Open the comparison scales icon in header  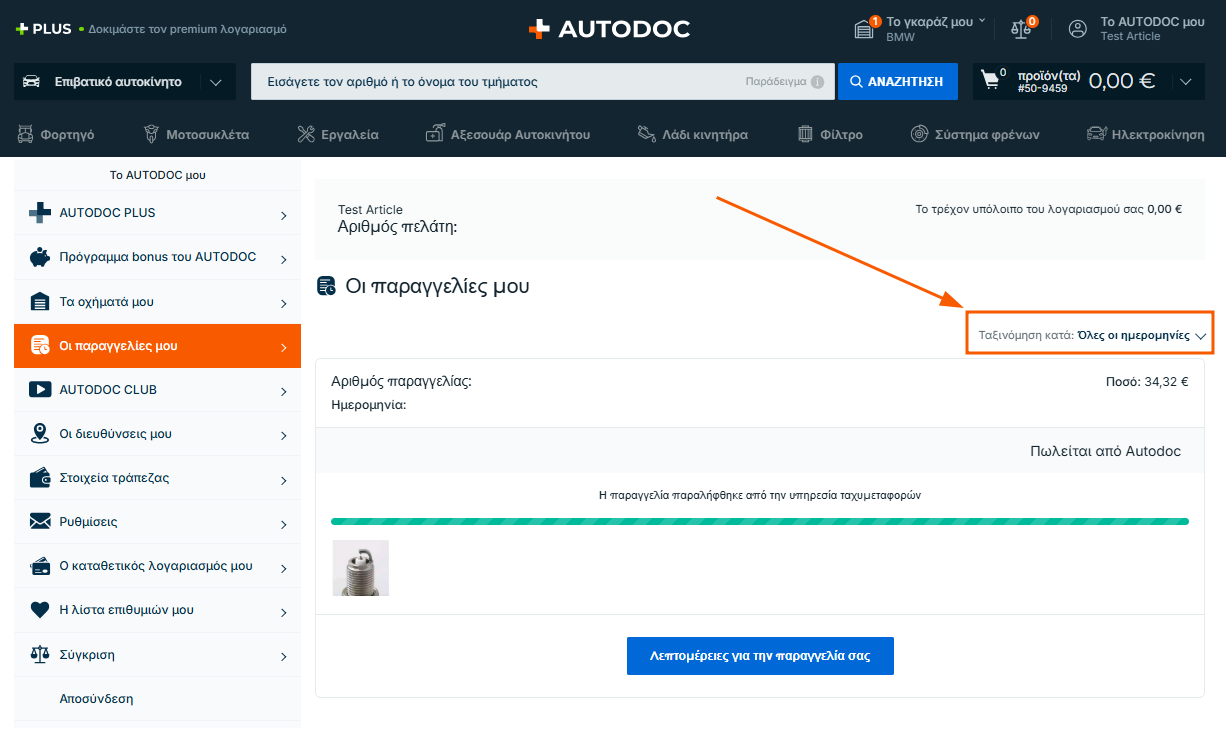pos(1021,28)
